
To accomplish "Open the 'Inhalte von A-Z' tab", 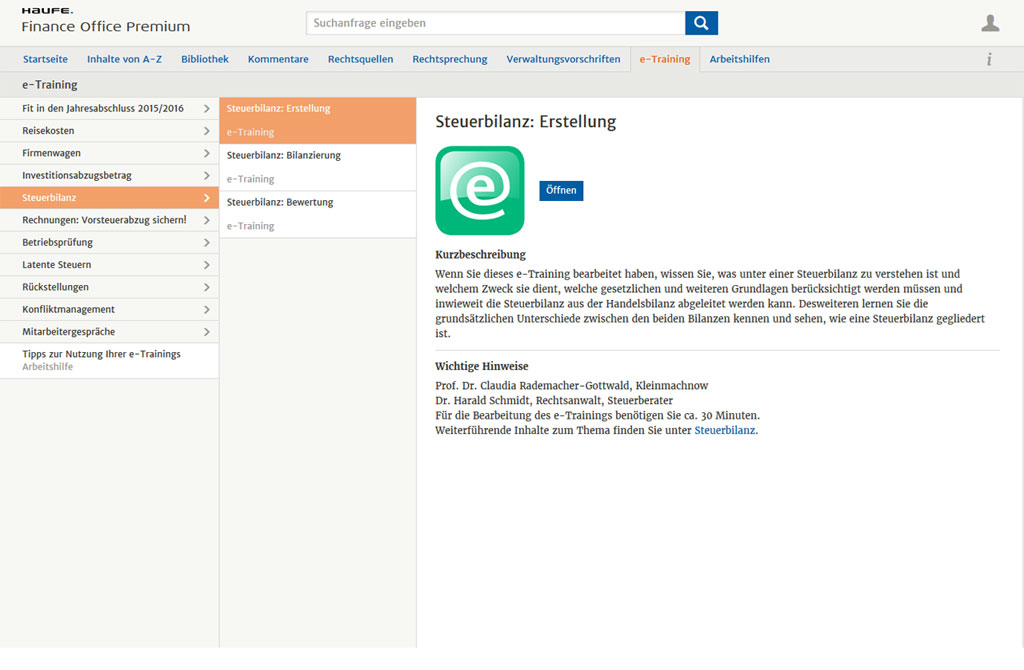I will tap(124, 59).
